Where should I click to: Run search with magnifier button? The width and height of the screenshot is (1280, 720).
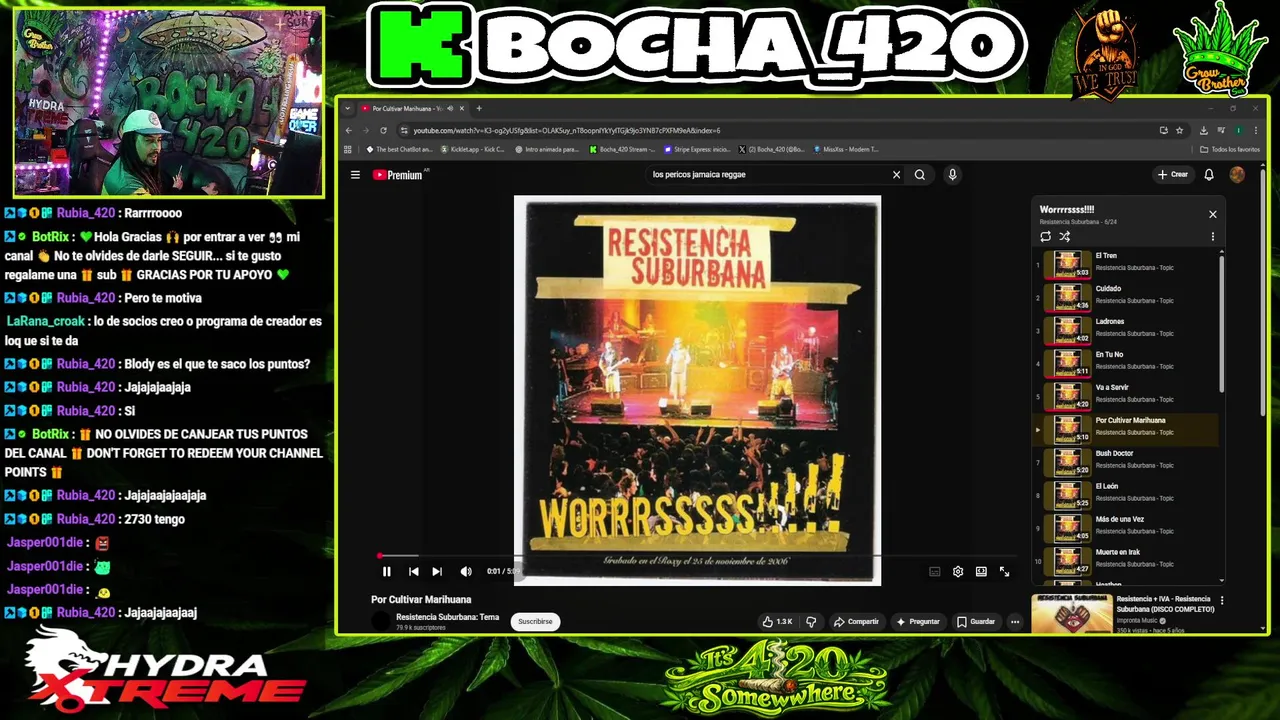[920, 175]
